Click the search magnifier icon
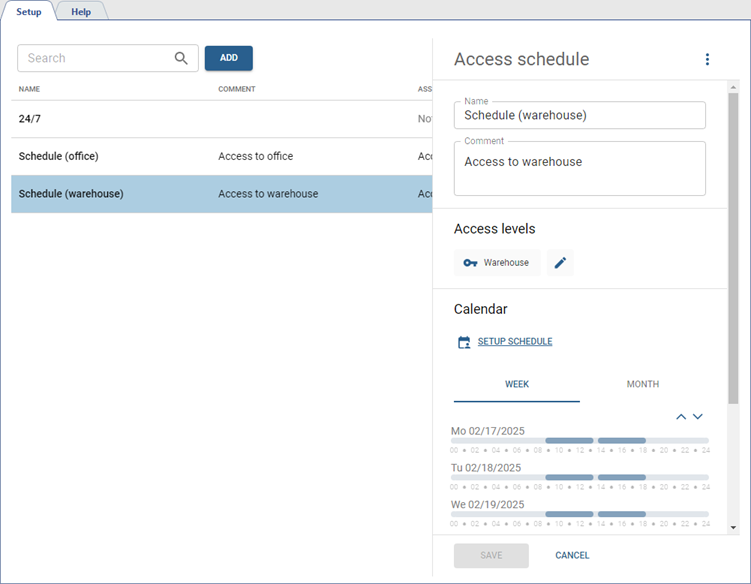Screen dimensions: 751x584 181,58
